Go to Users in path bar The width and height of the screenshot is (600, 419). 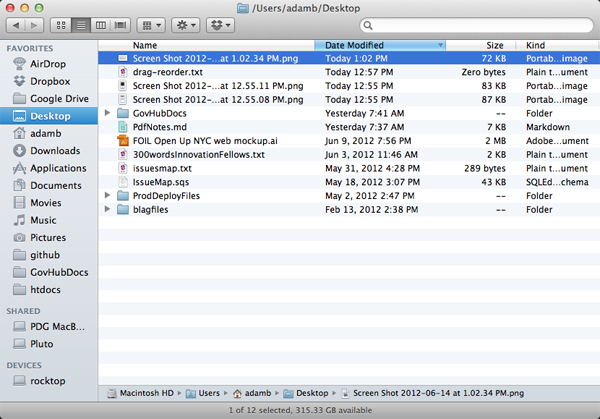click(203, 393)
